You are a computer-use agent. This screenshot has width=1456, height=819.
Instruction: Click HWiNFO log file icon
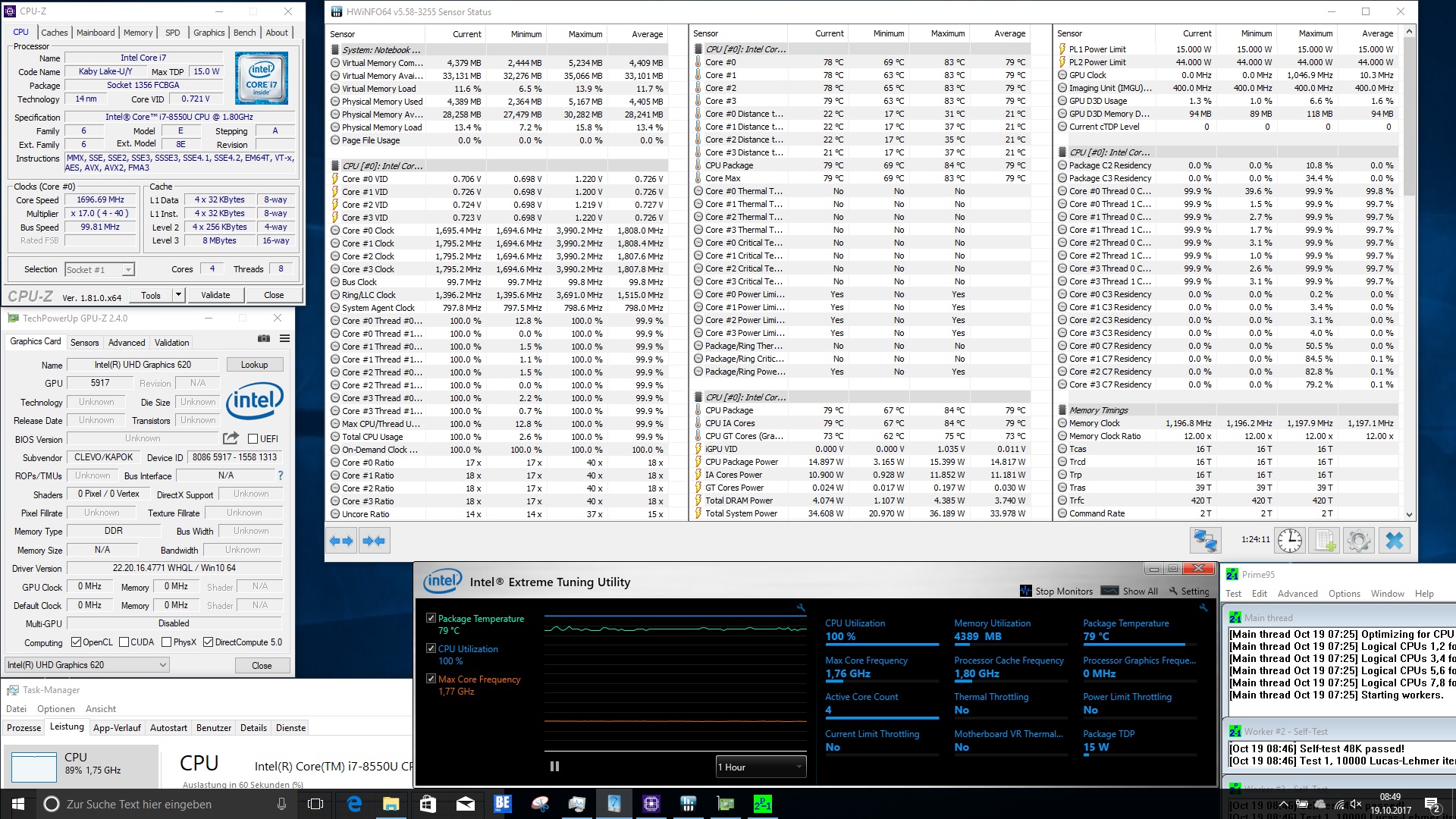click(1324, 541)
